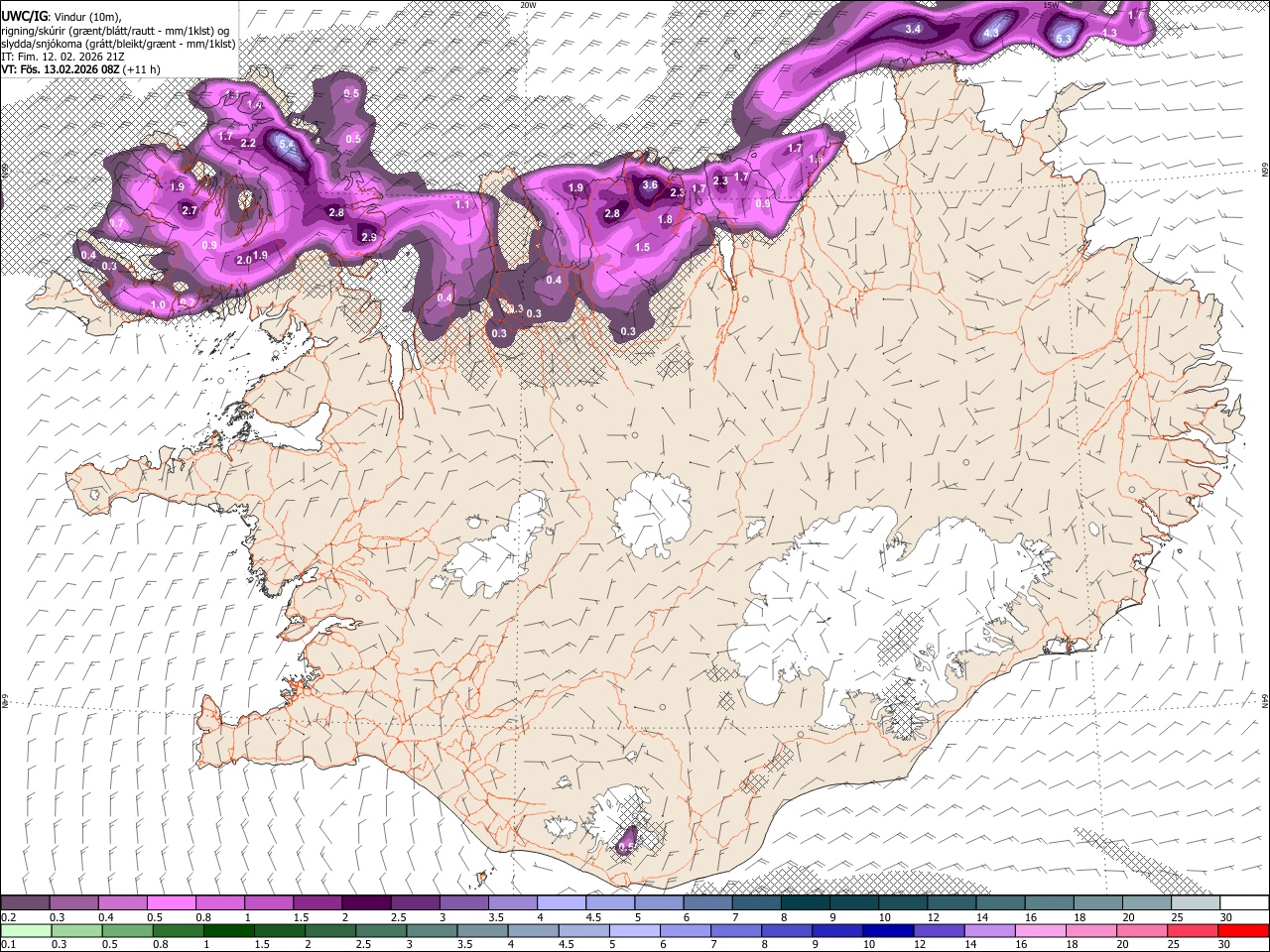Click the 'UWC/IG: Vindur (10m)' title text
The height and width of the screenshot is (952, 1270).
tap(62, 17)
